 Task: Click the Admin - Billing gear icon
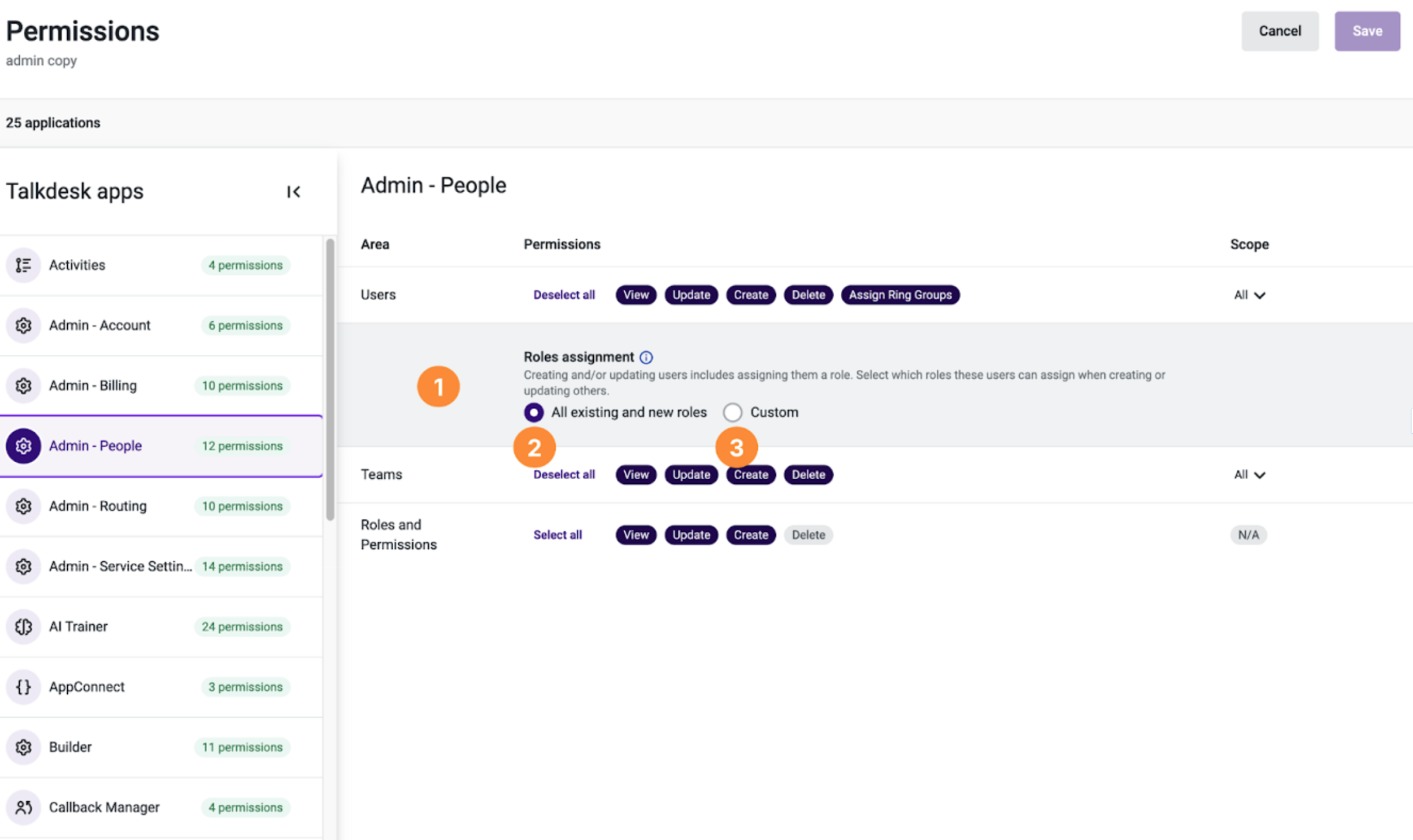pos(24,386)
